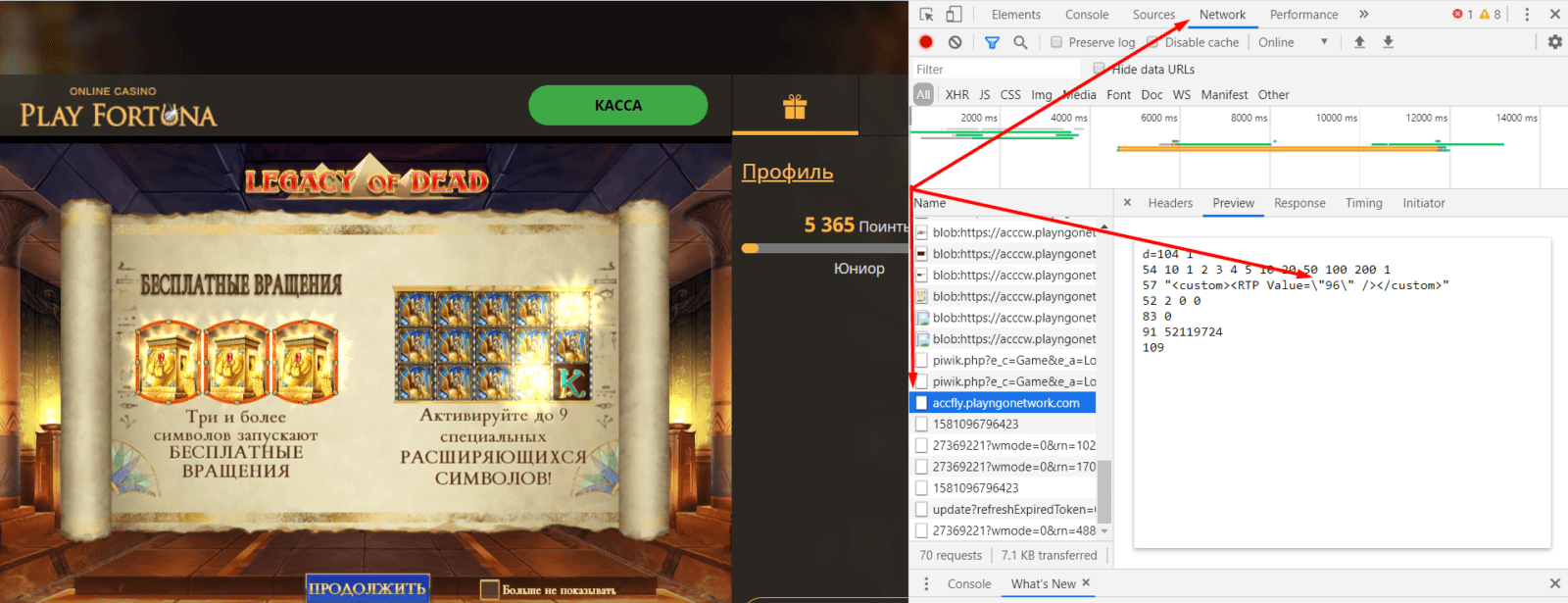Open the DevTools three-dot customize menu
The width and height of the screenshot is (1568, 603).
(x=1526, y=15)
